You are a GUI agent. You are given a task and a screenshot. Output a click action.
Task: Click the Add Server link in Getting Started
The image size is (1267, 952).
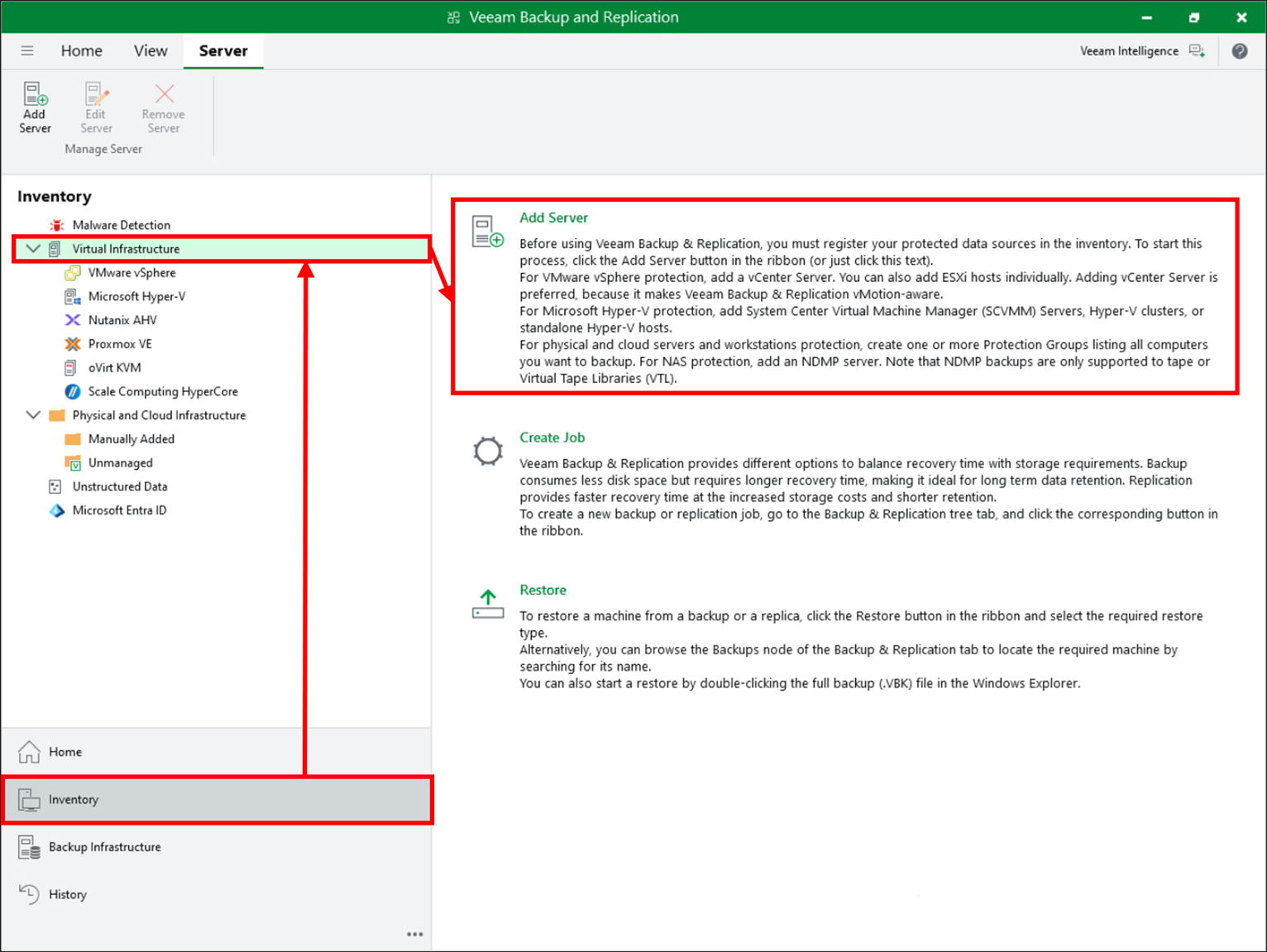[x=553, y=218]
